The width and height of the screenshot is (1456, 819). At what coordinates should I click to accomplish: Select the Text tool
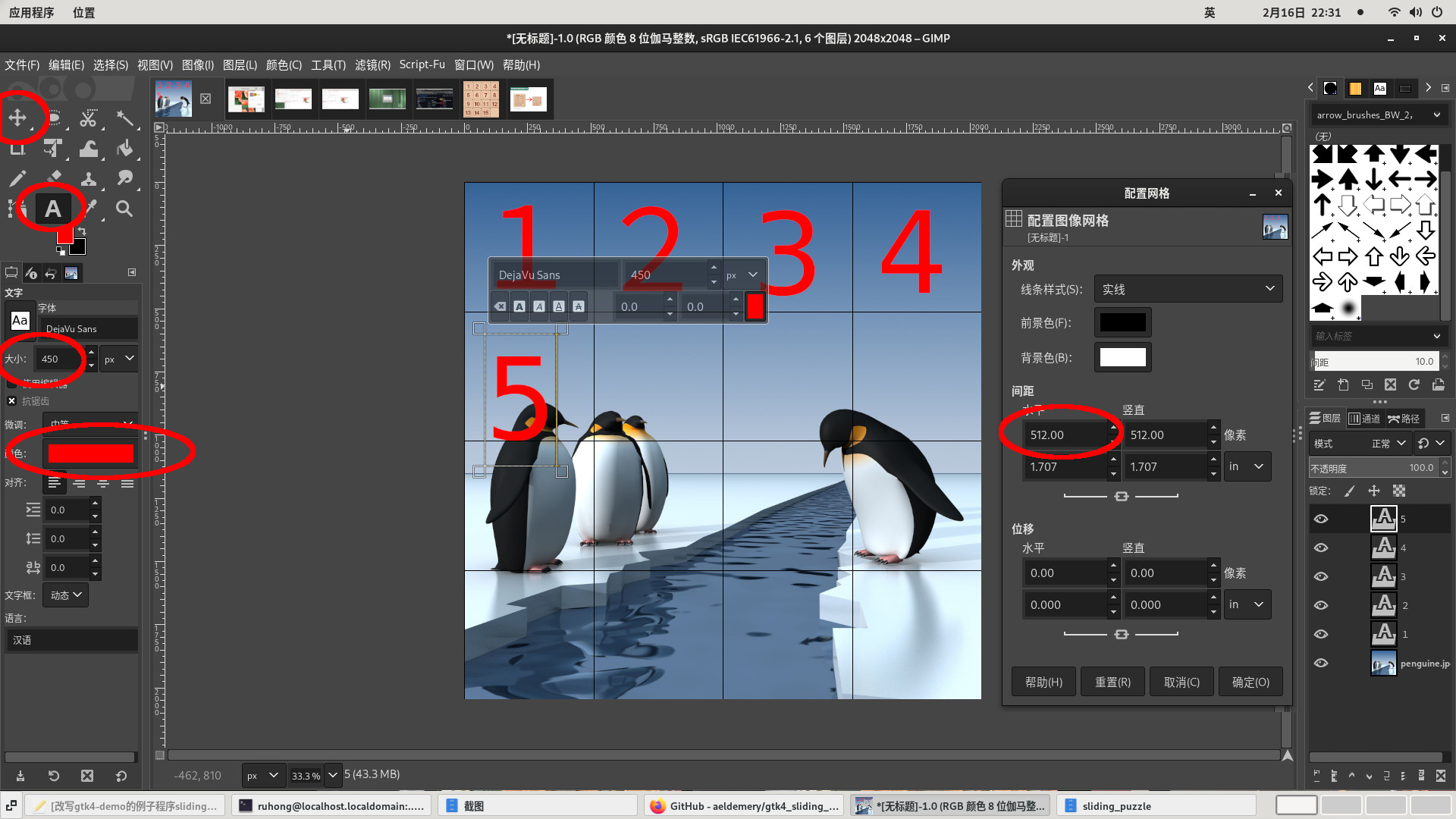(x=52, y=209)
